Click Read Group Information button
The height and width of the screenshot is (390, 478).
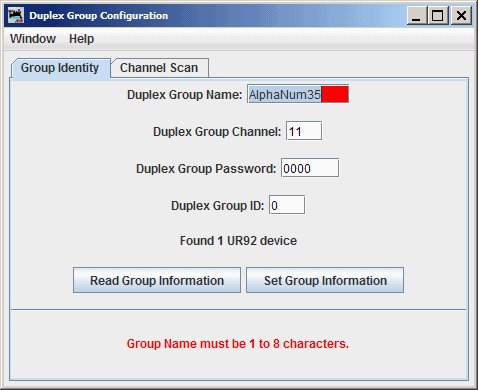point(157,280)
